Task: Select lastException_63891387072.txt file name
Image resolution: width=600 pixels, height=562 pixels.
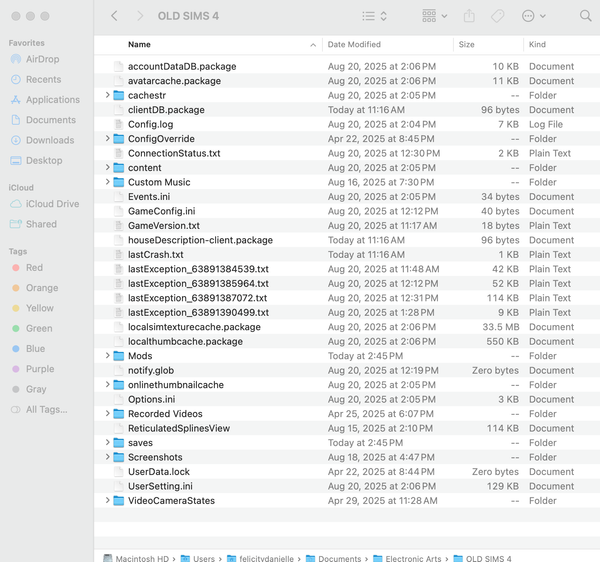Action: (x=197, y=298)
